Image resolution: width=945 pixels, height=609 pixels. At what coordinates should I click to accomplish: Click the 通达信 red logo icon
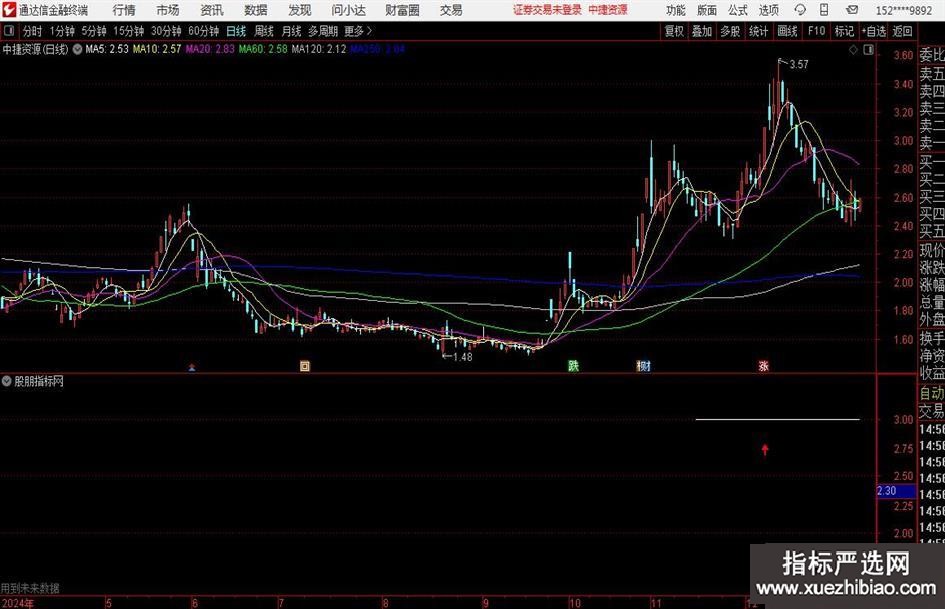click(x=9, y=10)
